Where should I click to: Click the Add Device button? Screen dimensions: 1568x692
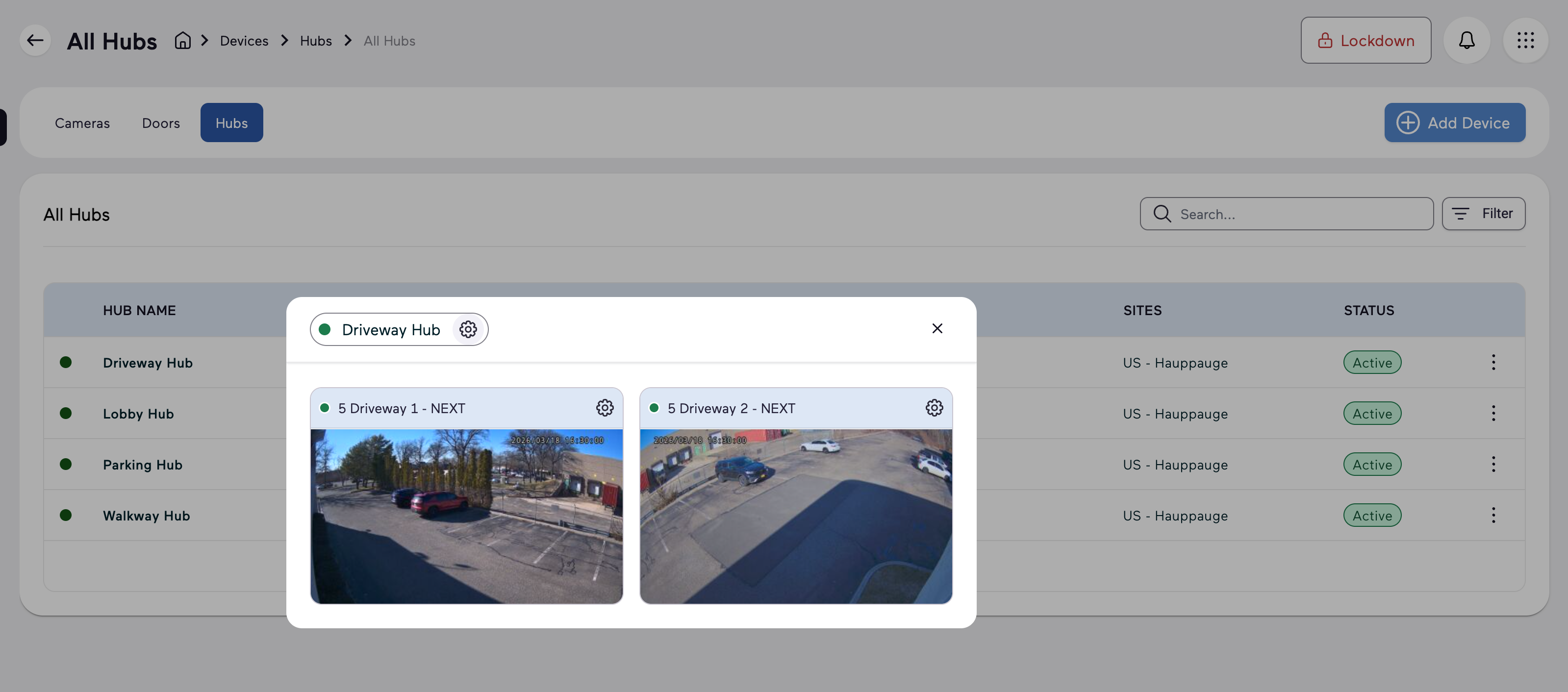(1454, 123)
